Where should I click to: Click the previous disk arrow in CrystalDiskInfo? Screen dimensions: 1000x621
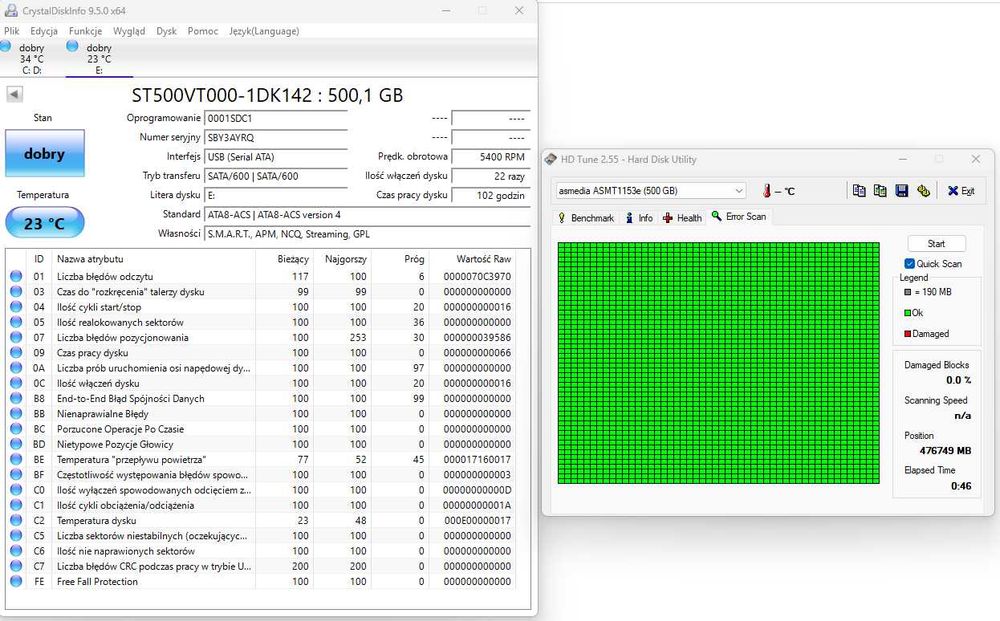(14, 94)
